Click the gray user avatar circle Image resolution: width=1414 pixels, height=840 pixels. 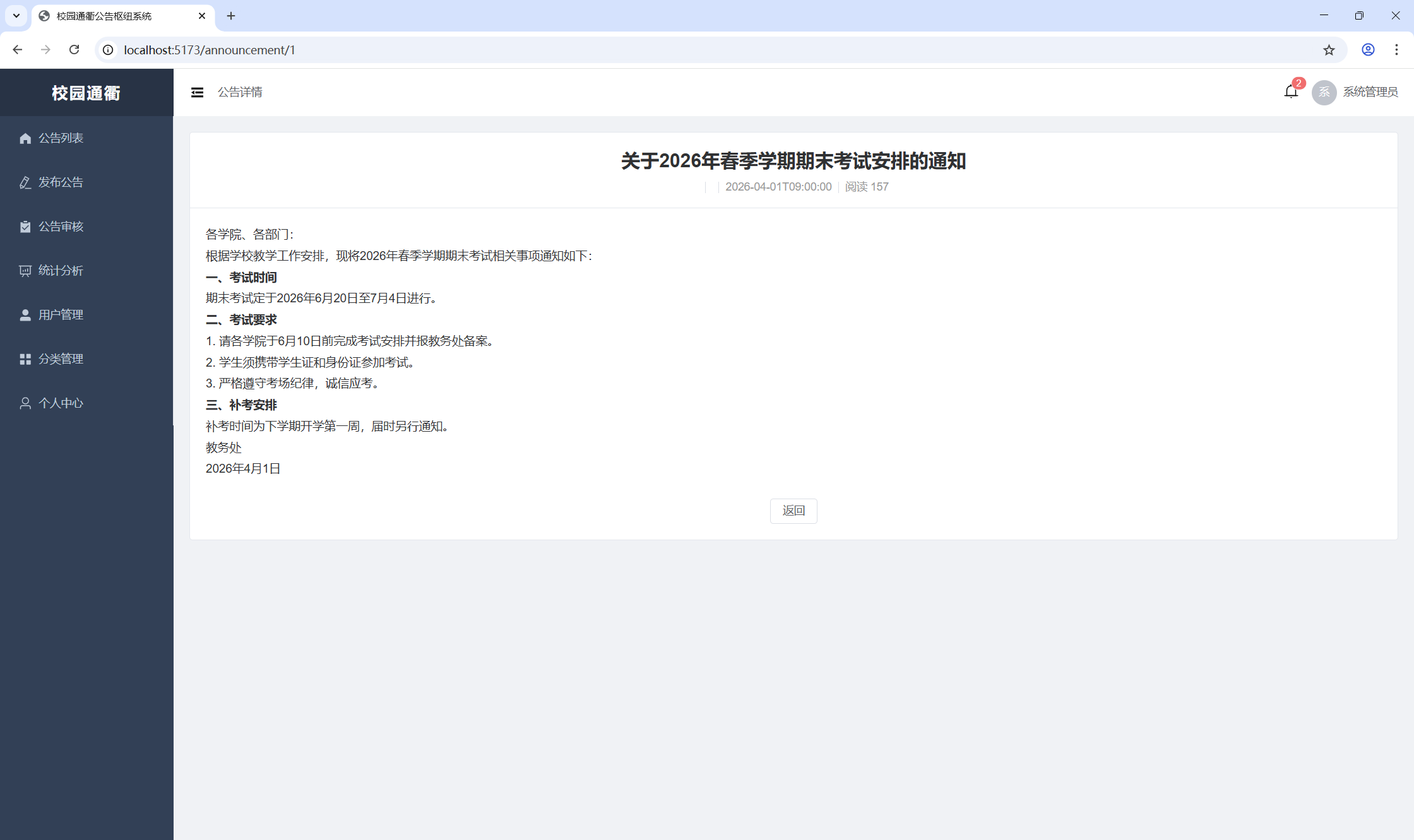pos(1324,92)
